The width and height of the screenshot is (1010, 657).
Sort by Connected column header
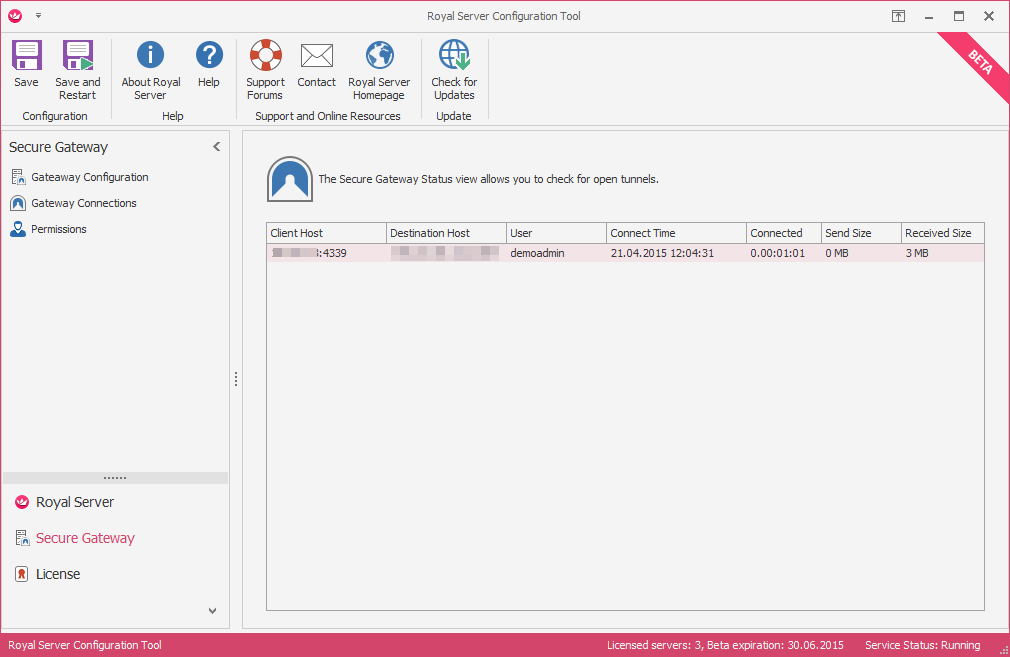coord(783,233)
